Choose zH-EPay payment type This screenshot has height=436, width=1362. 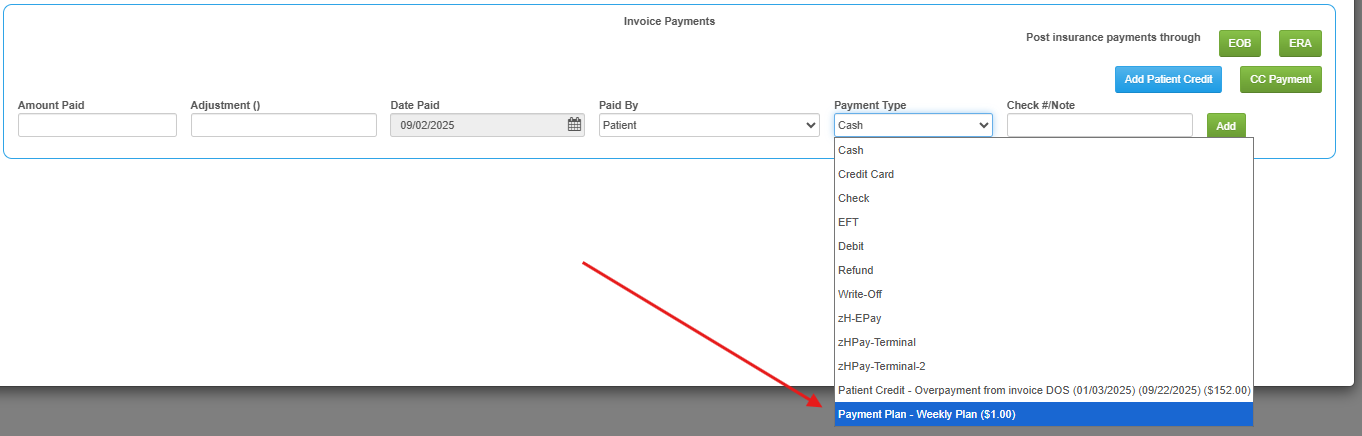(1042, 318)
